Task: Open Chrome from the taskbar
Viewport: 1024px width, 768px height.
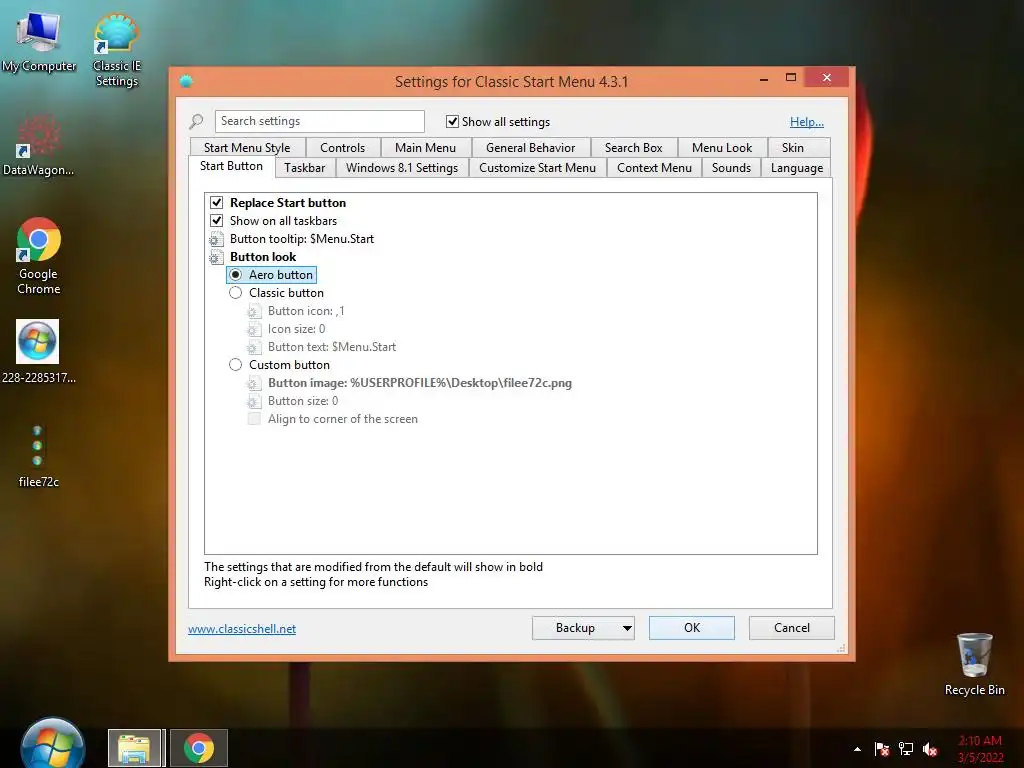Action: [x=199, y=748]
